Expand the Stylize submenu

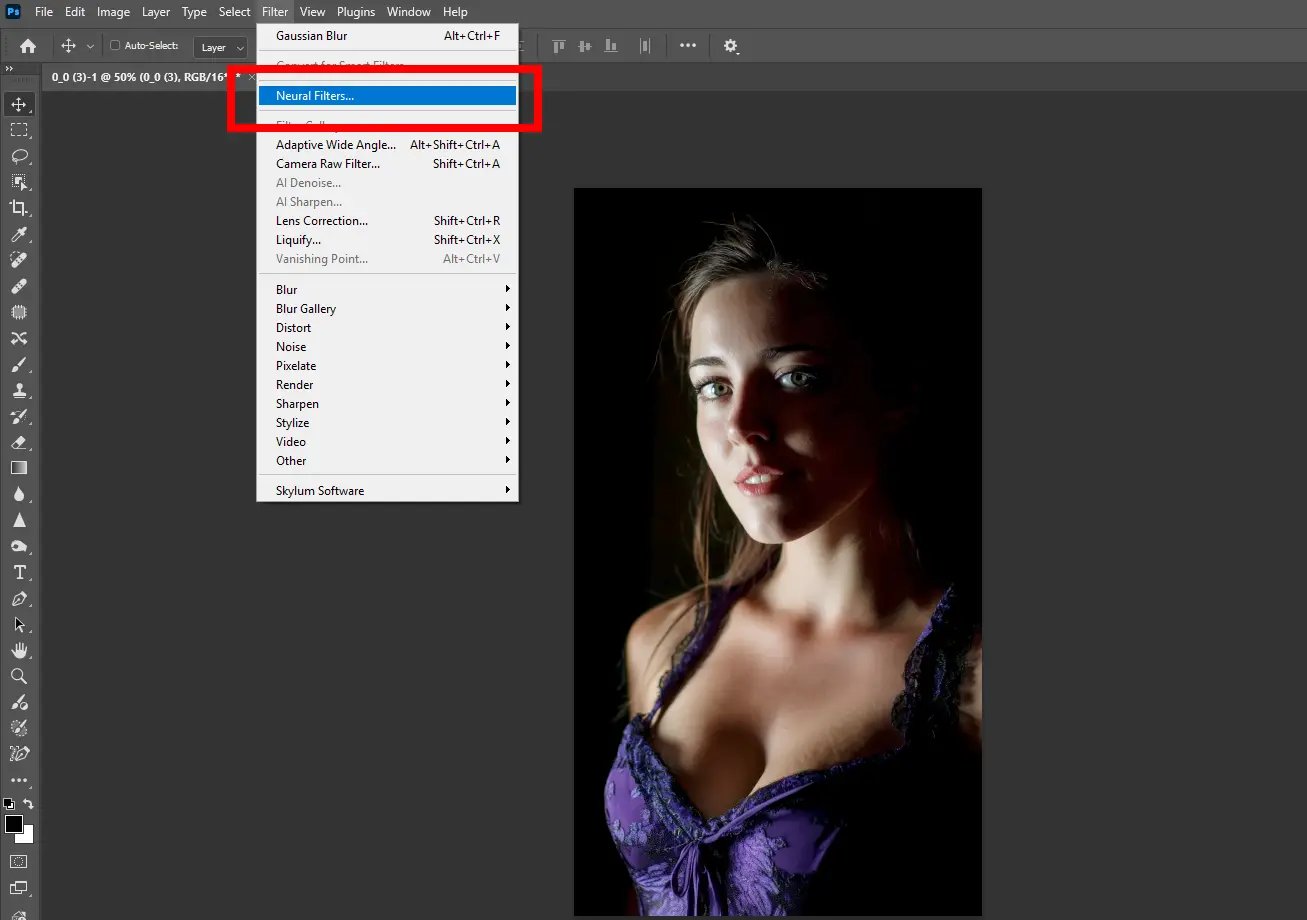pyautogui.click(x=388, y=423)
